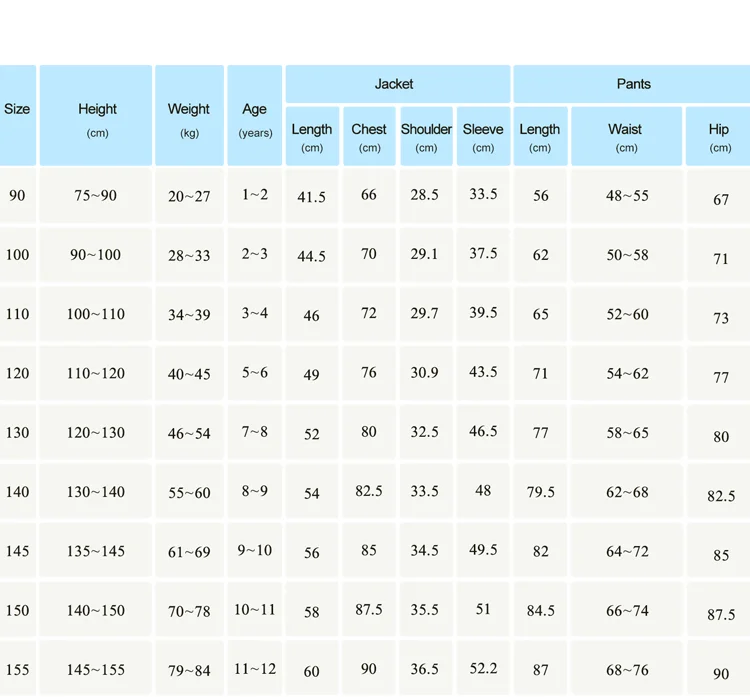750x697 pixels.
Task: Click the Jacket group header
Action: pyautogui.click(x=394, y=84)
